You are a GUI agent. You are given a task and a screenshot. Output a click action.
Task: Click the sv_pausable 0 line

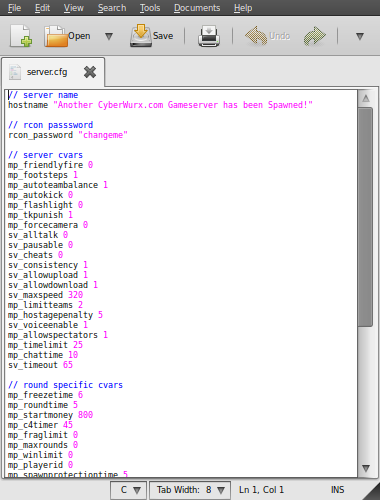(40, 245)
